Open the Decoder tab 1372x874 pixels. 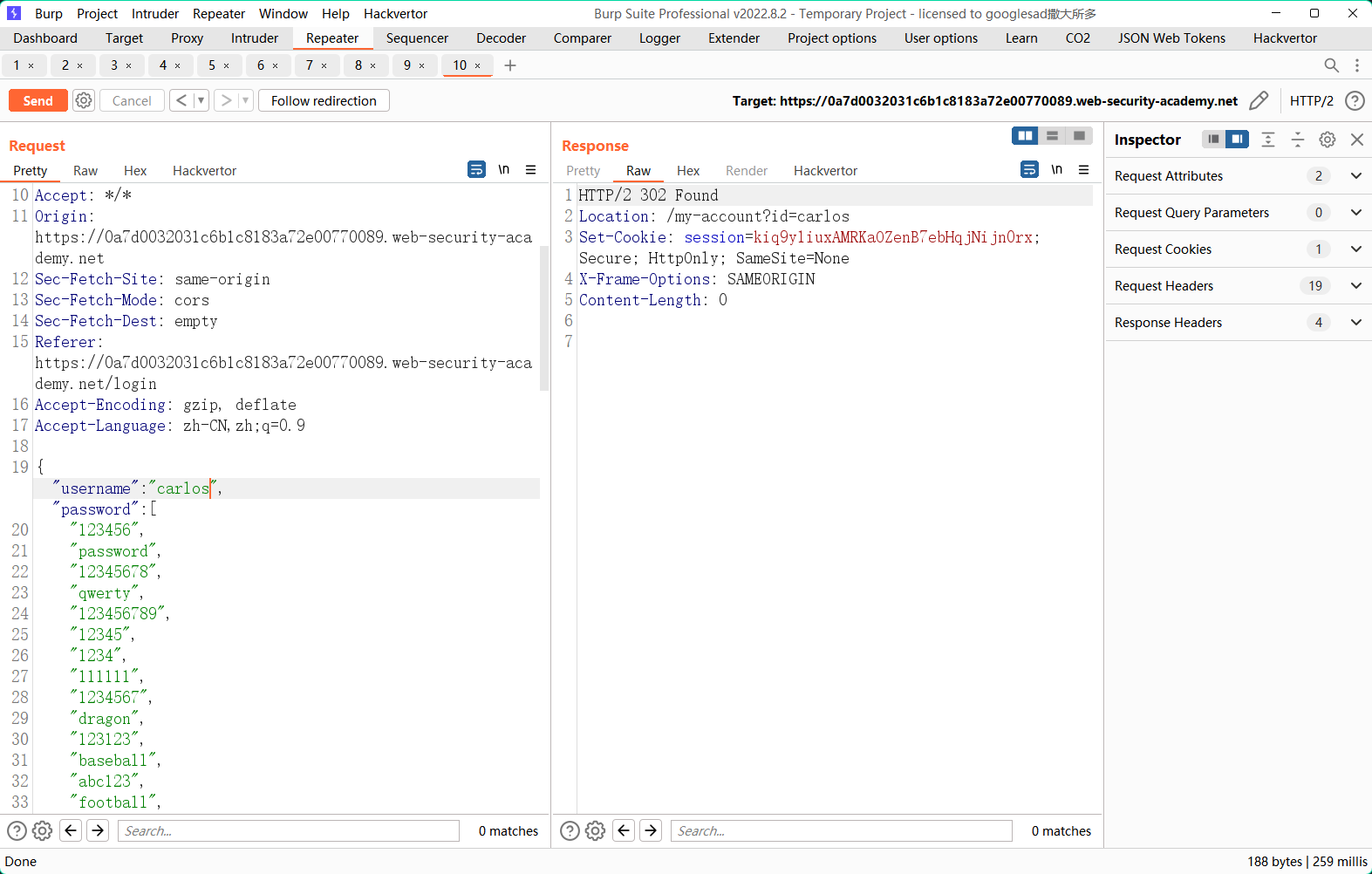501,38
